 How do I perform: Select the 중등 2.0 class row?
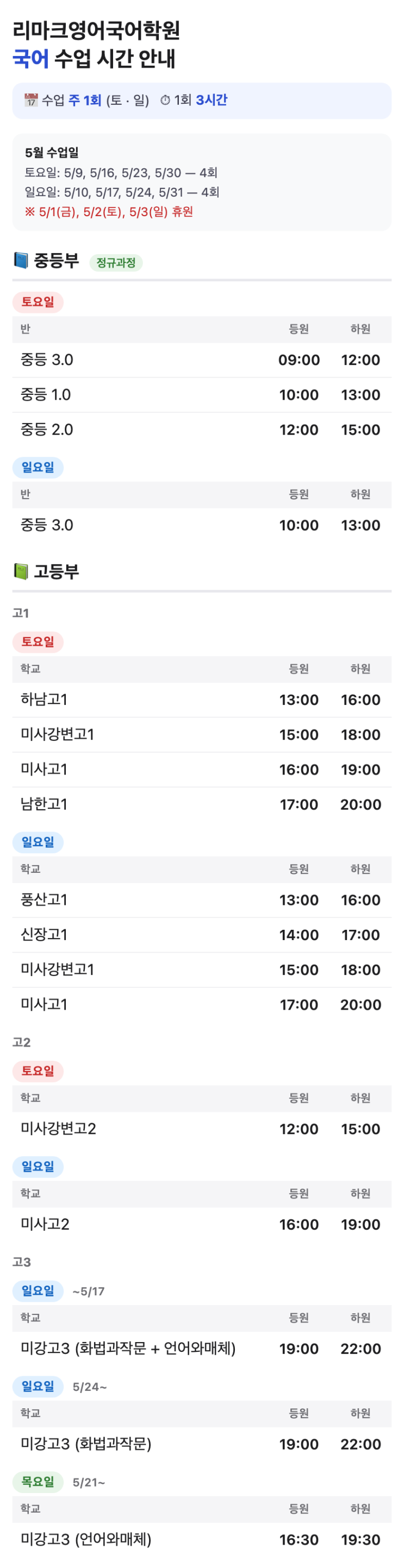202,430
